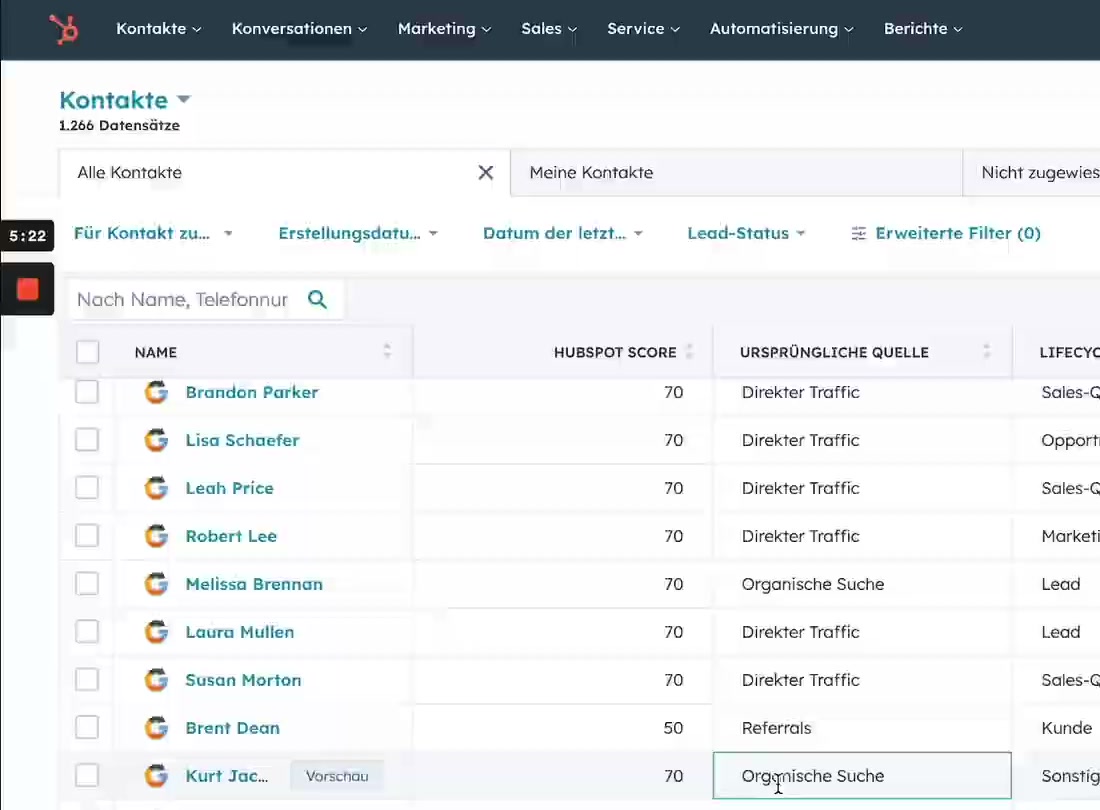1100x810 pixels.
Task: Open the Kontakte title dropdown arrow
Action: coord(184,99)
